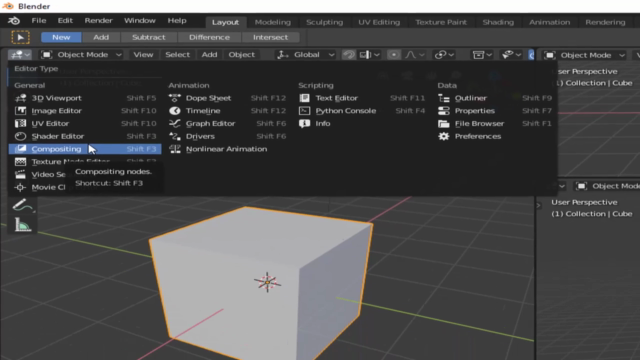640x360 pixels.
Task: Open Properties editor
Action: click(x=494, y=111)
